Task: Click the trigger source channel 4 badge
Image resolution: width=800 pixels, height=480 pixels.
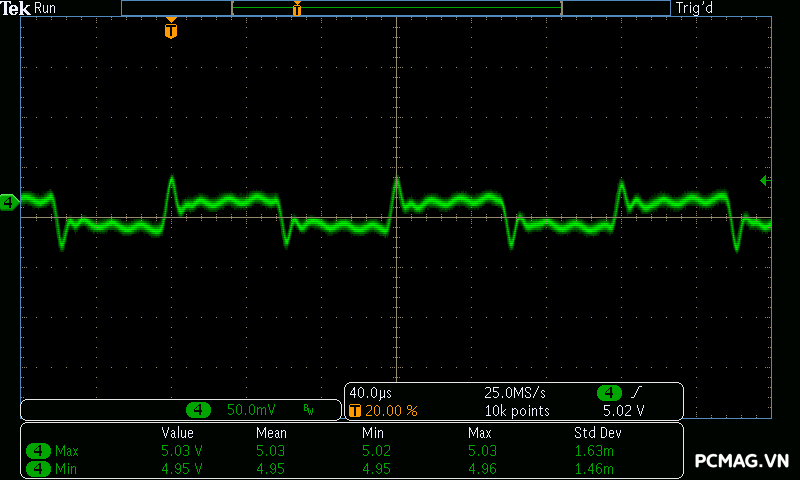Action: pos(608,393)
